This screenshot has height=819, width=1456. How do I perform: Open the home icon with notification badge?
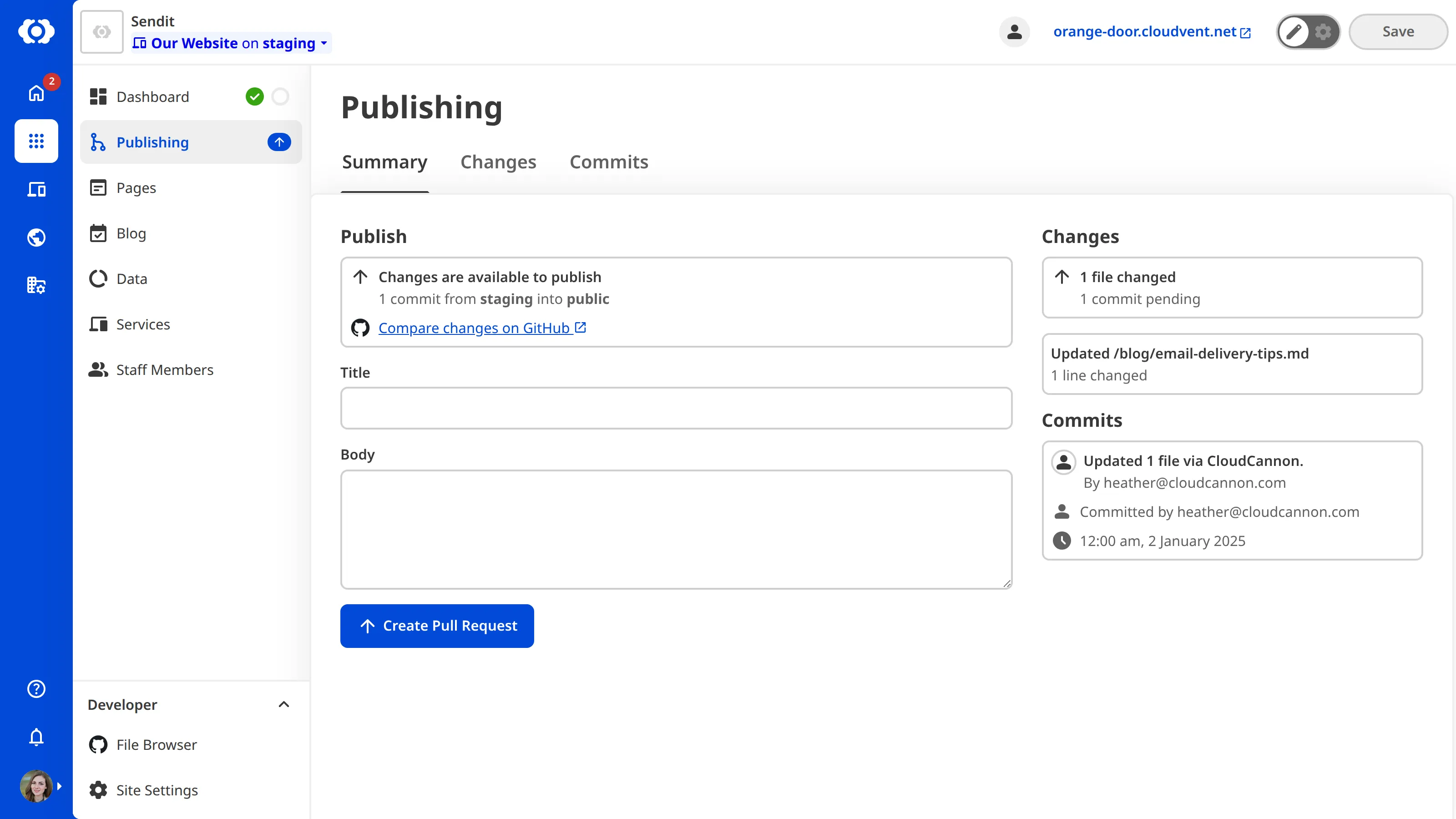[36, 93]
